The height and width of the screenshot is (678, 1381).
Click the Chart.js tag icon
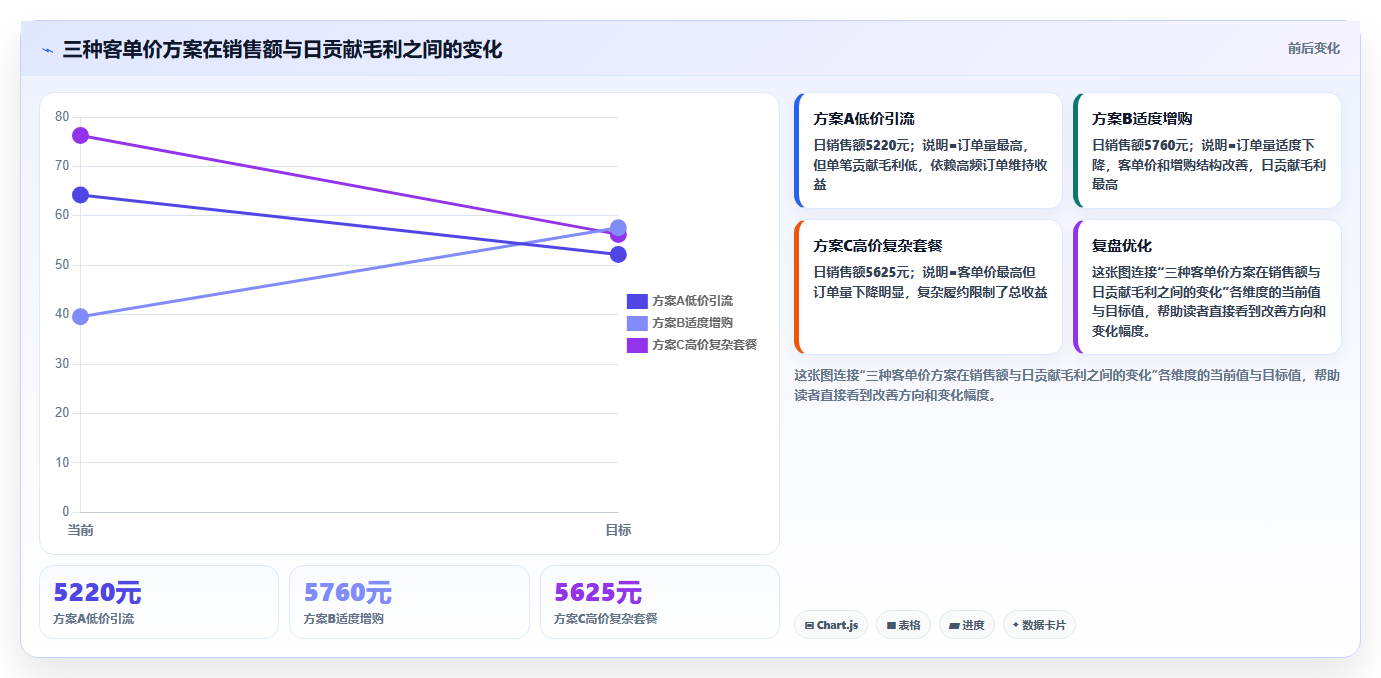809,626
